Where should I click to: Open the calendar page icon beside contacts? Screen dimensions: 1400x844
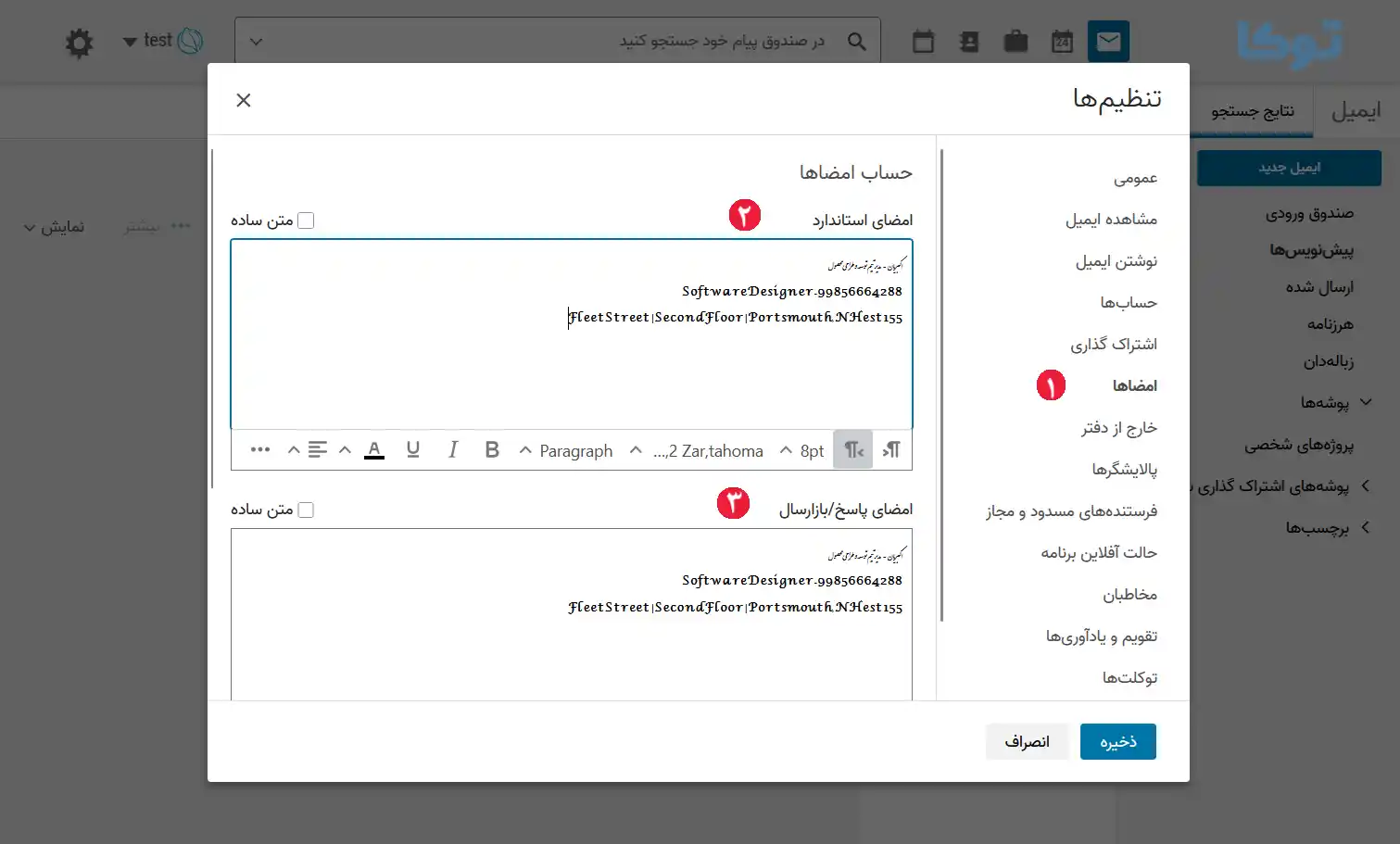[x=923, y=42]
